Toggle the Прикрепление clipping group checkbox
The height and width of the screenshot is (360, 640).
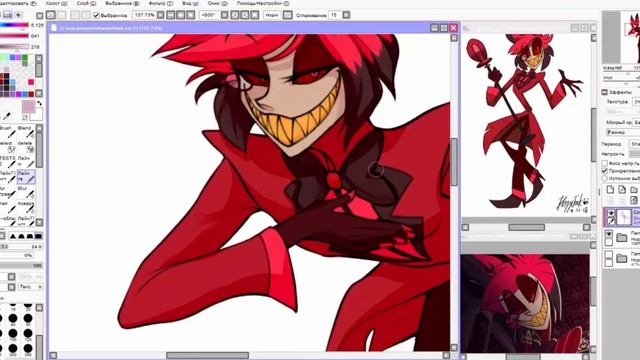coord(604,171)
